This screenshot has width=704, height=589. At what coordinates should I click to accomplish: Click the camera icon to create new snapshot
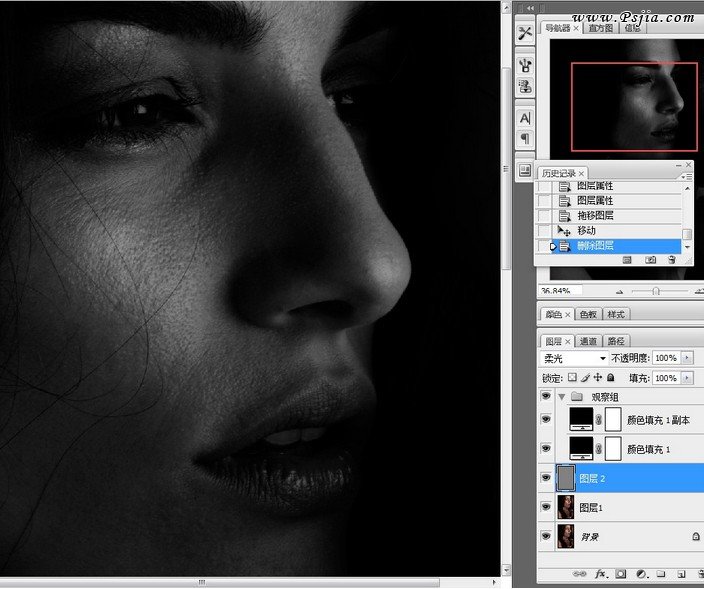[x=650, y=260]
